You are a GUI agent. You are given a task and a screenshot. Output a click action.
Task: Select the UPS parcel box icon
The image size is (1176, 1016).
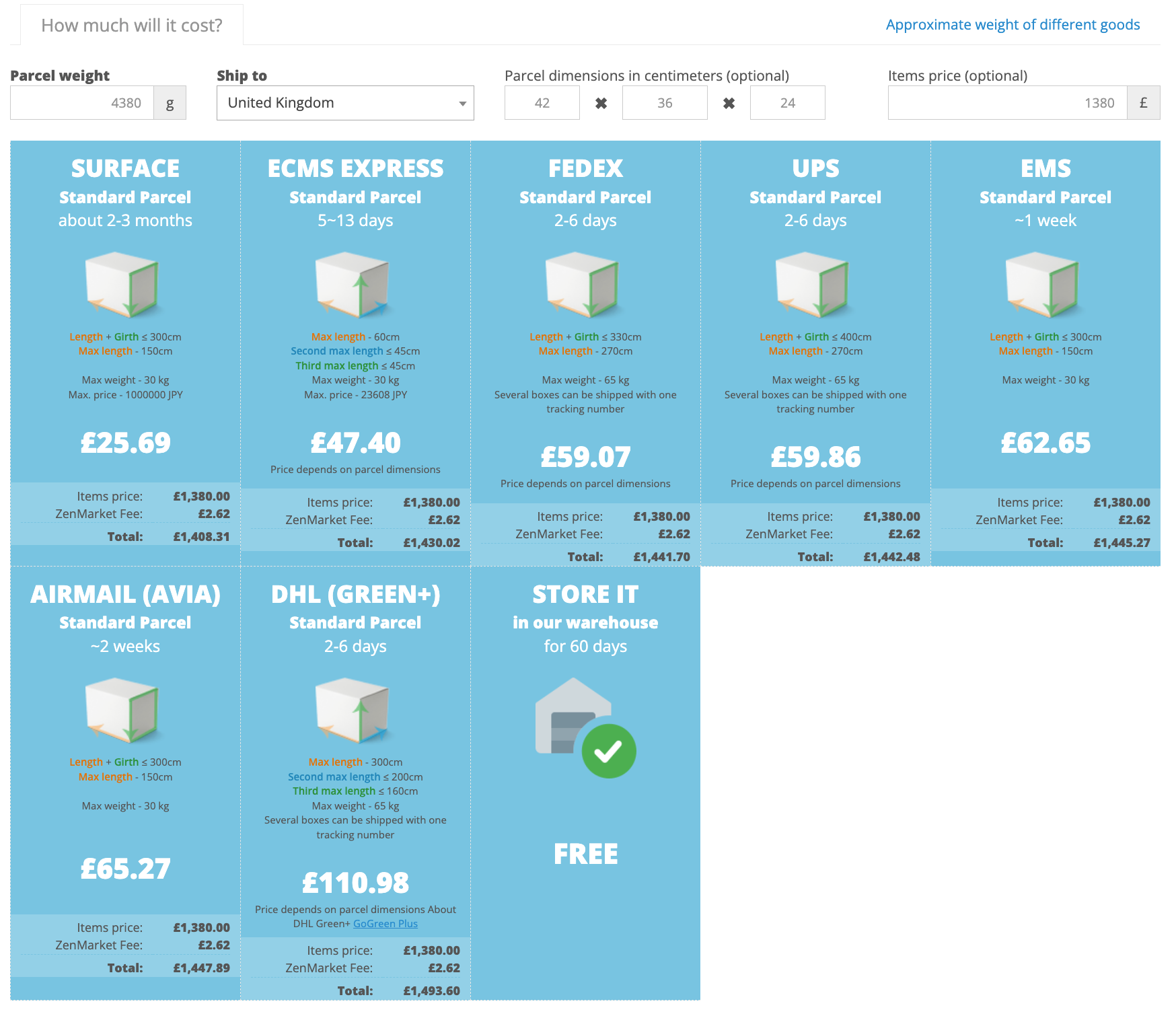click(813, 285)
